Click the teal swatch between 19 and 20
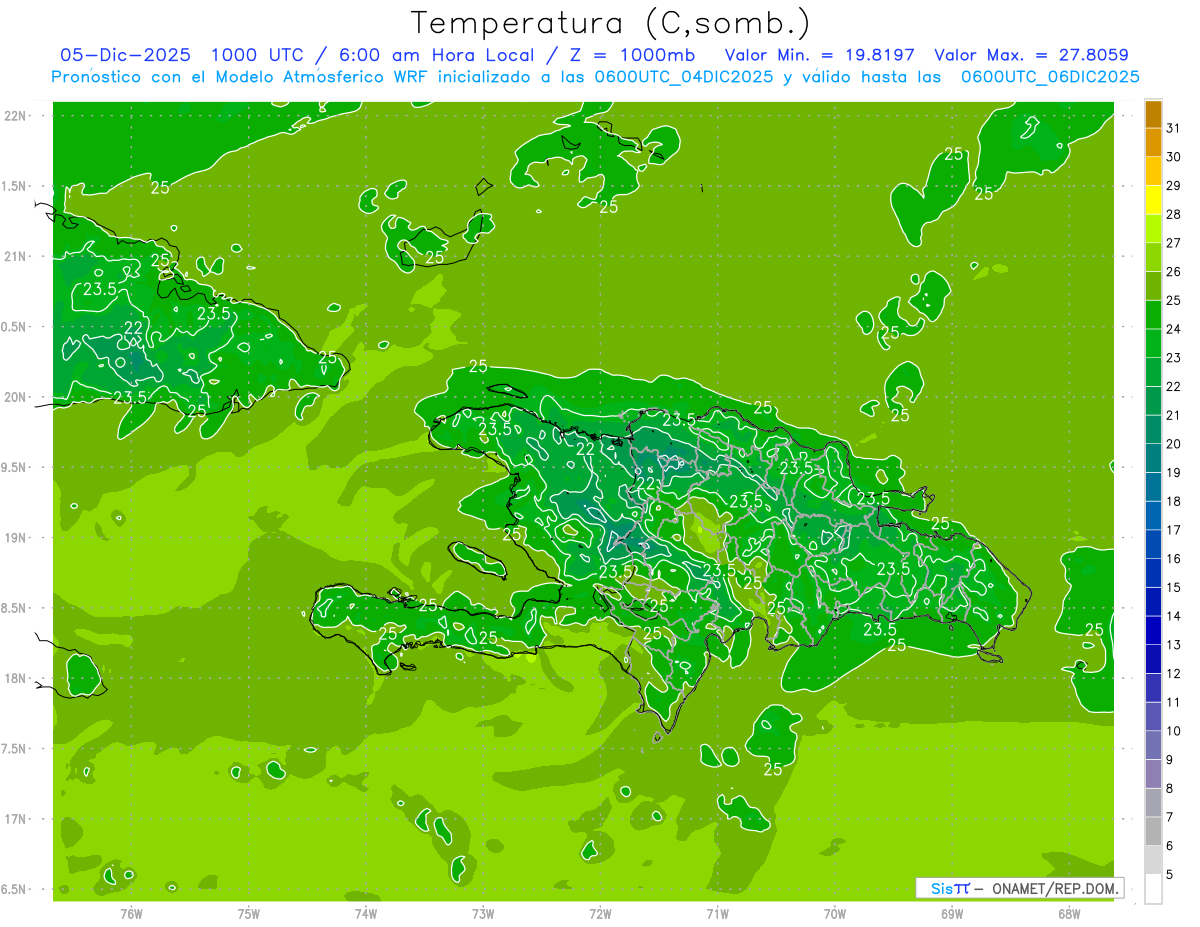This screenshot has width=1200, height=927. tap(1153, 458)
